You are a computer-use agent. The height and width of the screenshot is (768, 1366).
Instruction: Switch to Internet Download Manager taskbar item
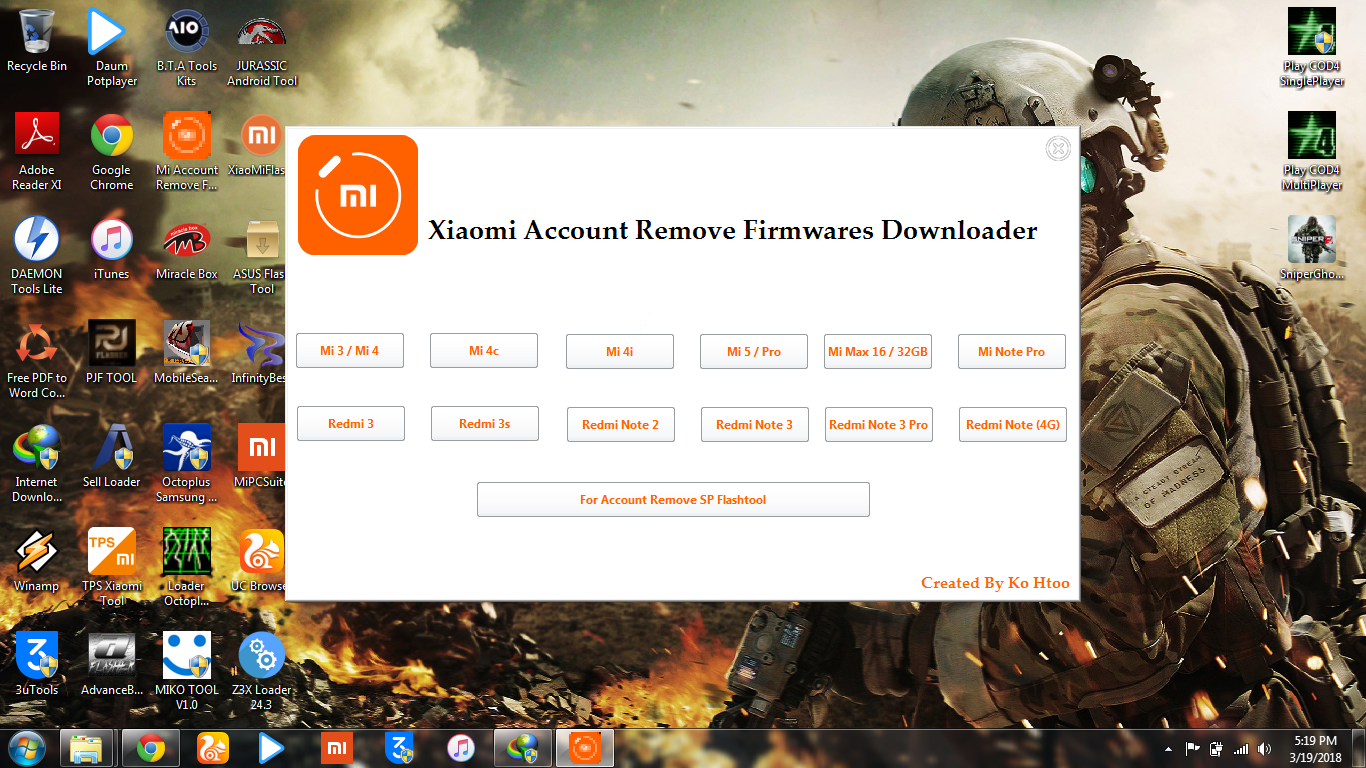click(x=523, y=748)
